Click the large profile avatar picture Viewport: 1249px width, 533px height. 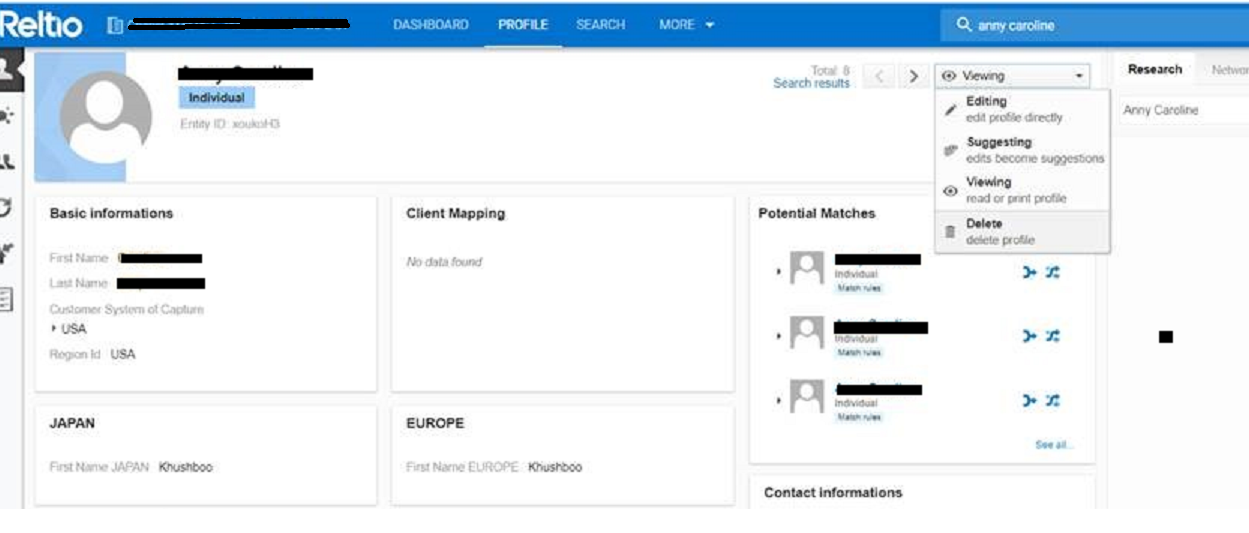point(105,117)
